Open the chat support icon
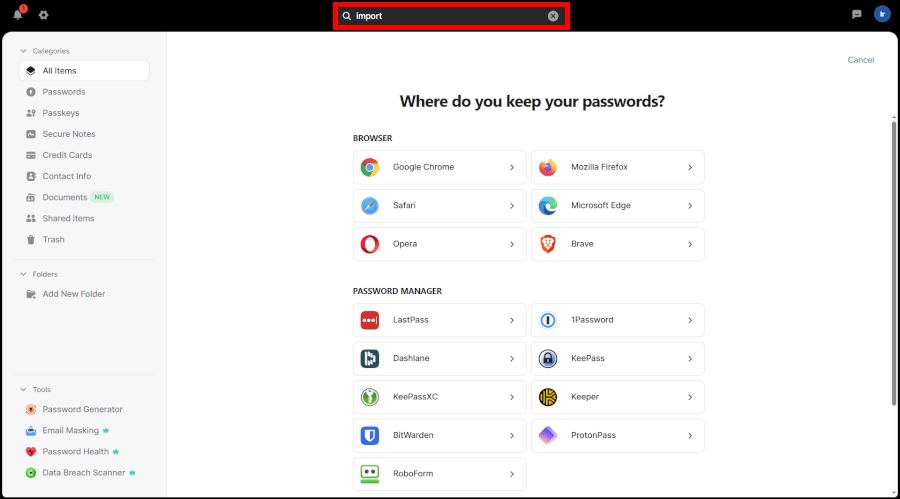This screenshot has width=900, height=499. pos(856,15)
